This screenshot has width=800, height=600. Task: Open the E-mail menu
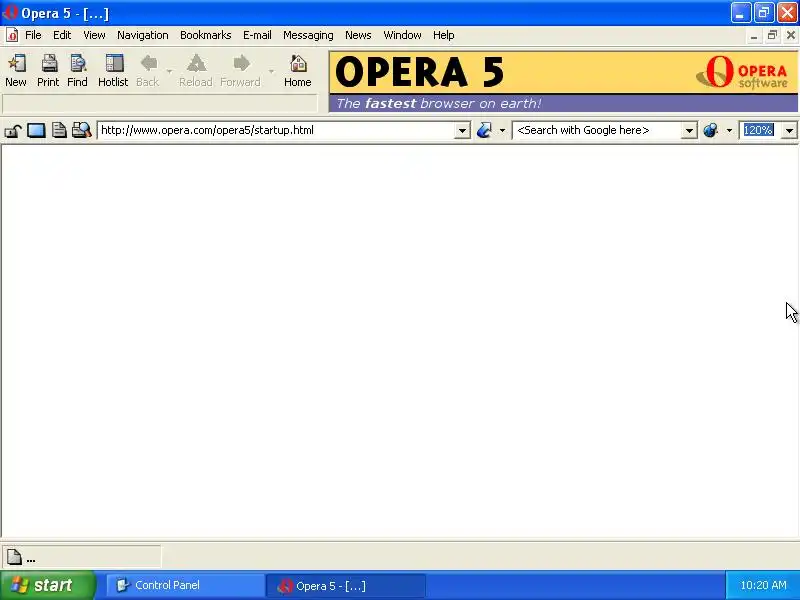257,35
